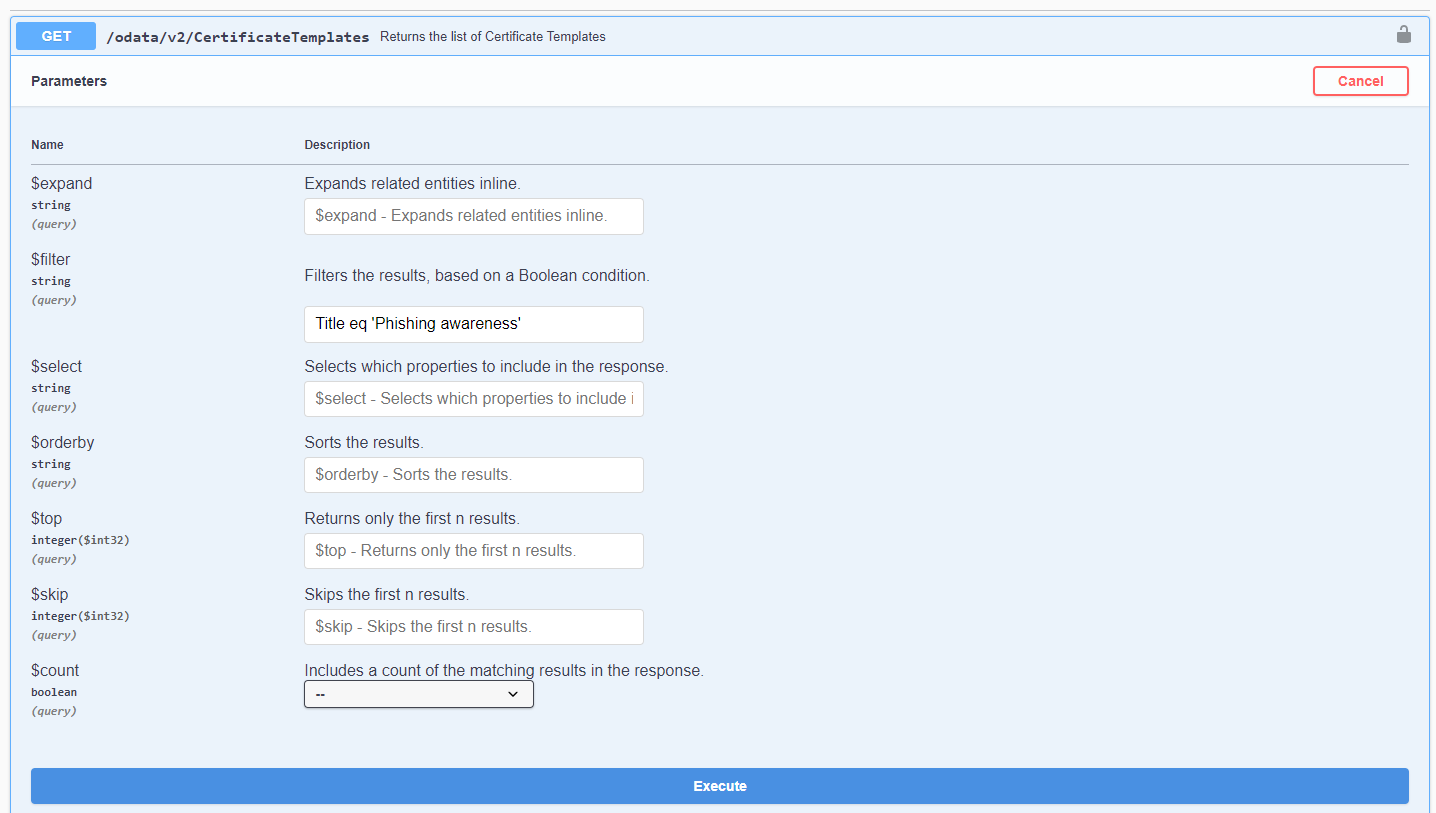This screenshot has height=813, width=1436.
Task: Click the $orderby parameter name label
Action: point(62,443)
